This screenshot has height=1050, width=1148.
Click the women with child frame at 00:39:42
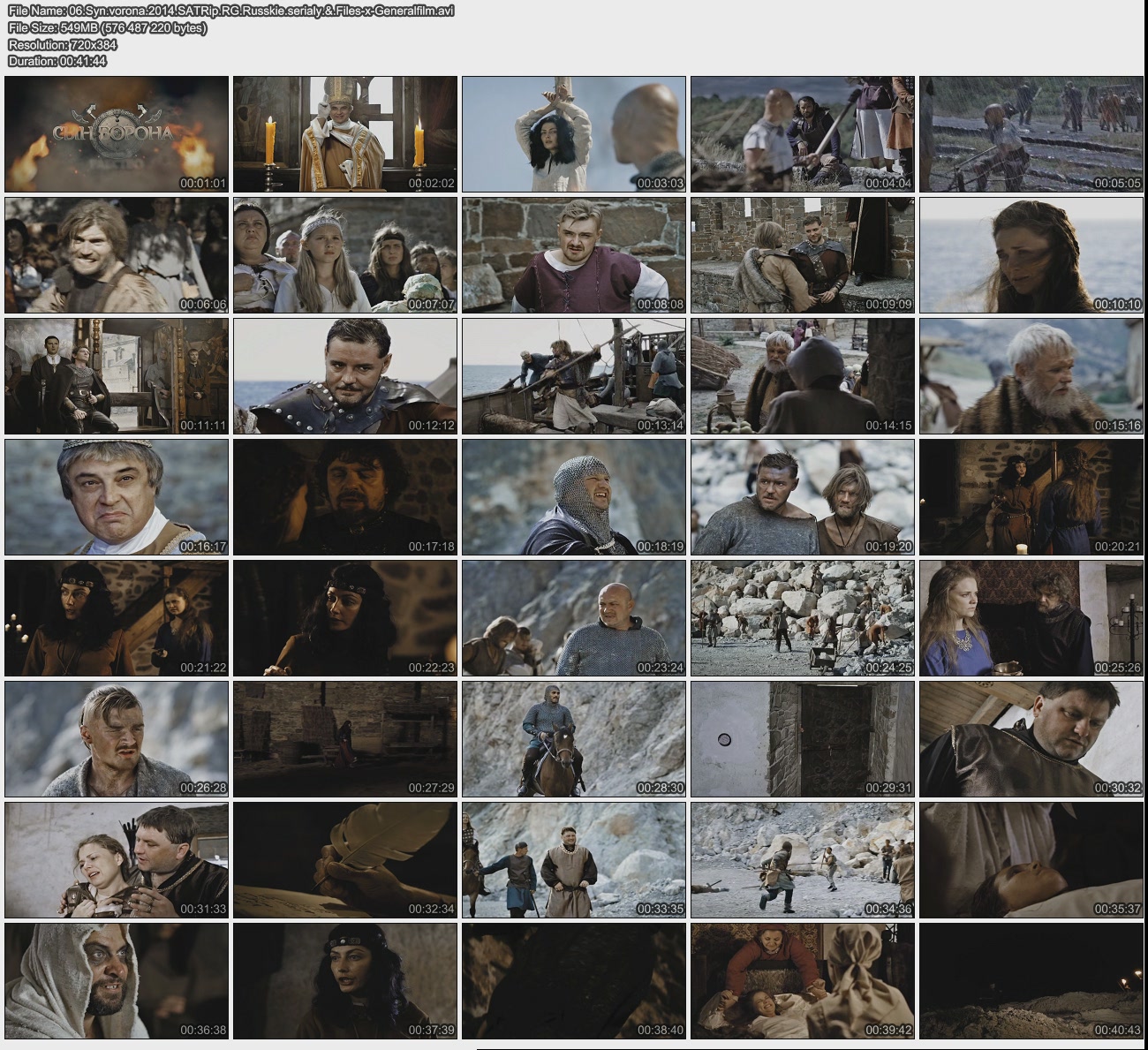(803, 981)
